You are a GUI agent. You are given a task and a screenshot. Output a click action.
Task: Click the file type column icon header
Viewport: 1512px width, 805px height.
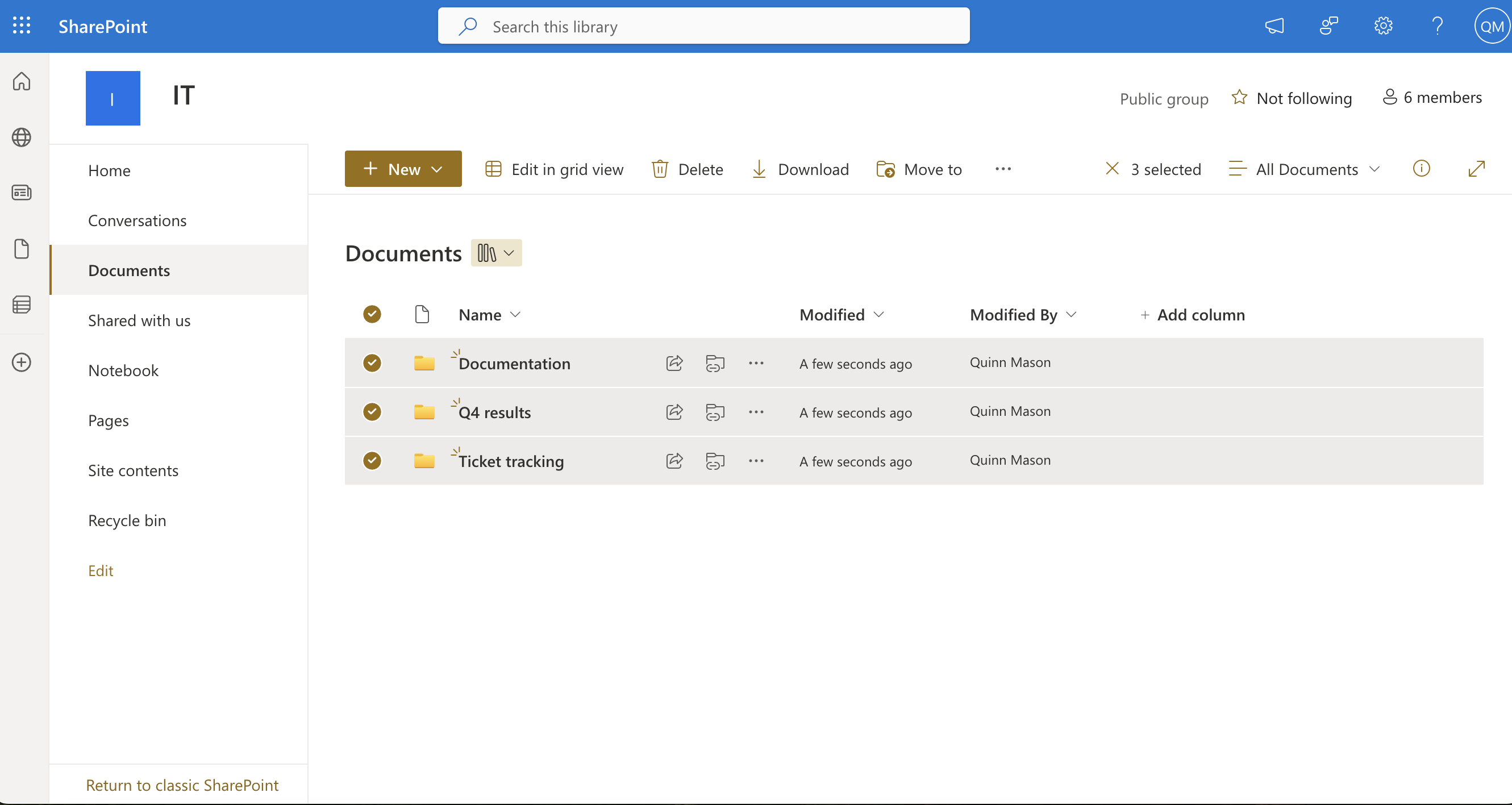422,315
